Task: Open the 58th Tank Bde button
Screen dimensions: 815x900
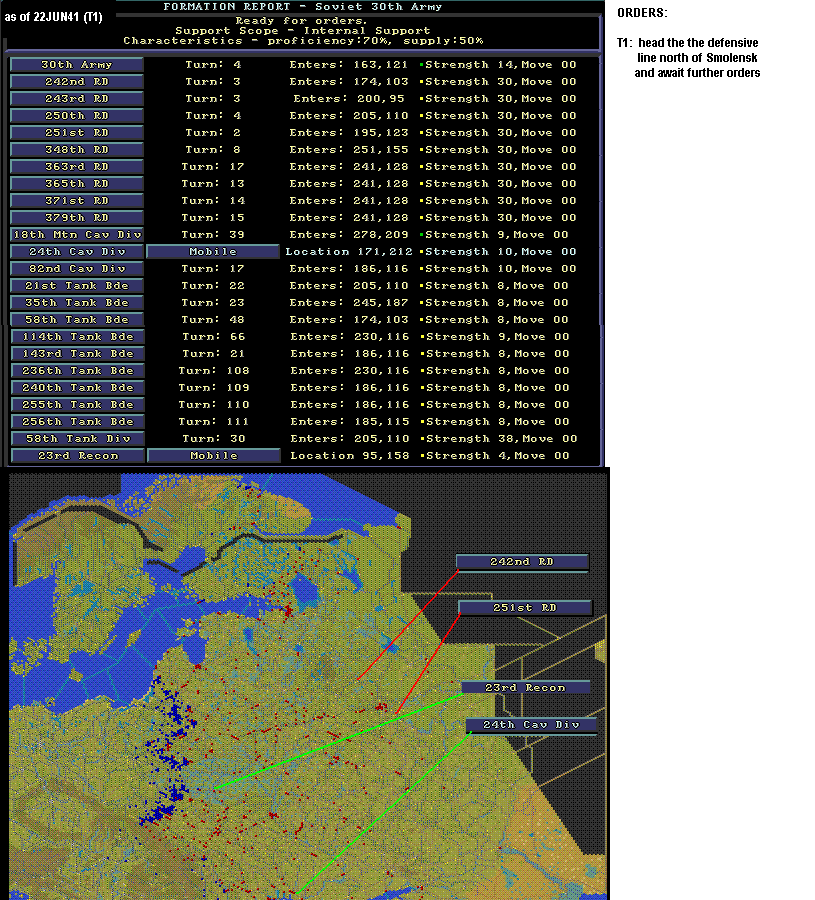Action: click(x=76, y=320)
